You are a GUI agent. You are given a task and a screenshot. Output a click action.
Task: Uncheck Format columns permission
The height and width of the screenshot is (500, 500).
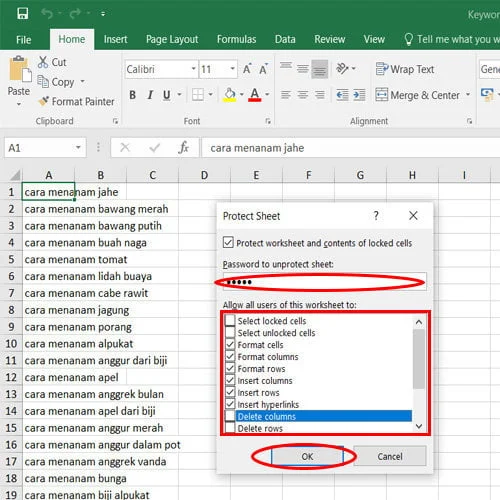point(230,356)
